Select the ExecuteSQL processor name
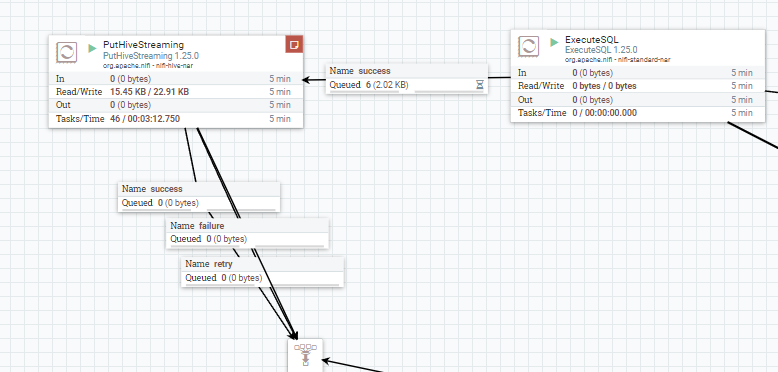The image size is (778, 372). [x=592, y=40]
